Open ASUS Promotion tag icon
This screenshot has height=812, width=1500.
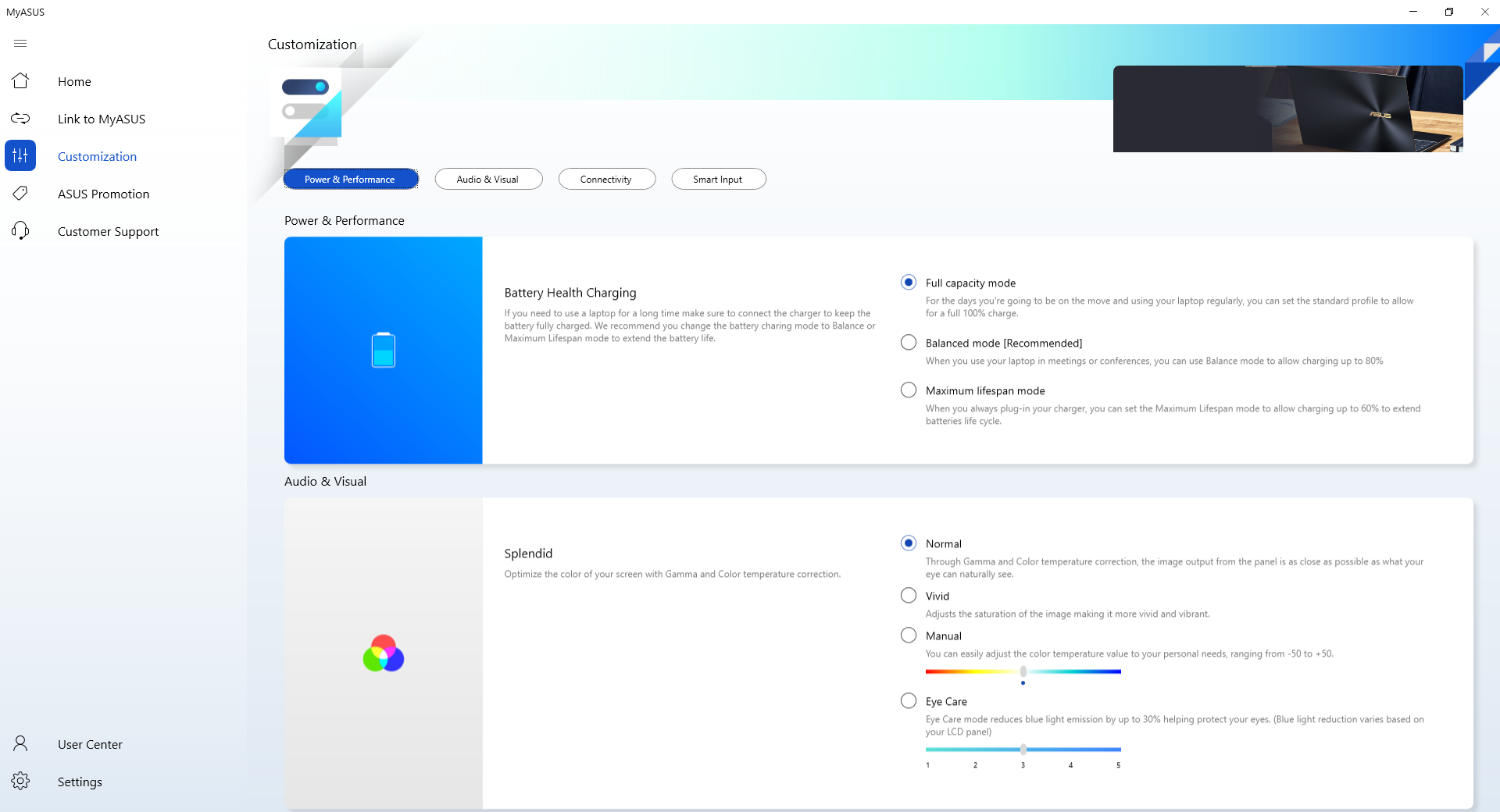pos(20,194)
